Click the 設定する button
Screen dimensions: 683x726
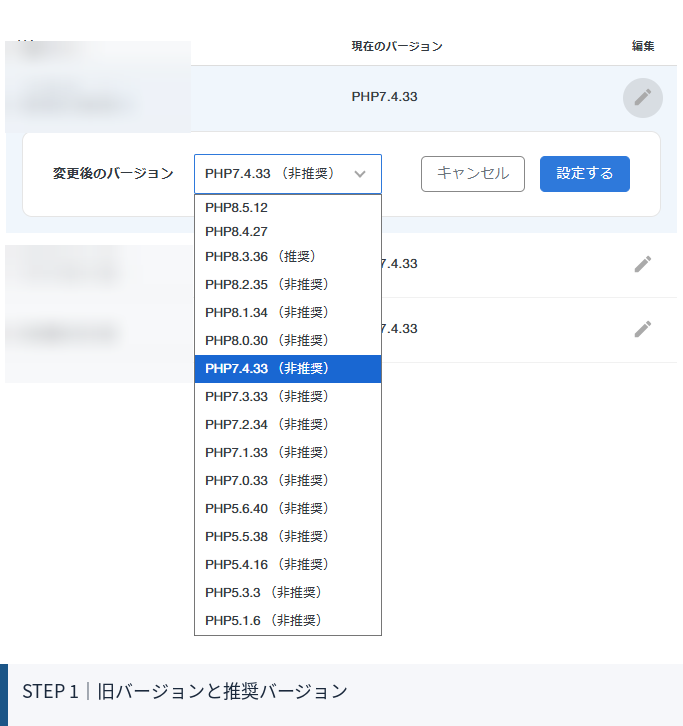click(x=584, y=174)
